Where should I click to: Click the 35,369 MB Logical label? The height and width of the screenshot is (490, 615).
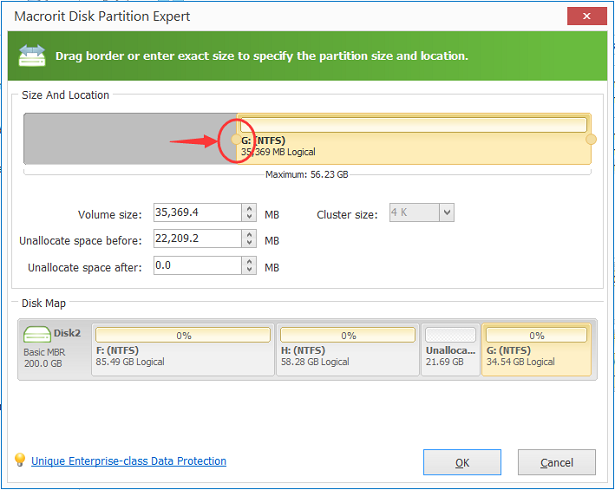tap(278, 152)
